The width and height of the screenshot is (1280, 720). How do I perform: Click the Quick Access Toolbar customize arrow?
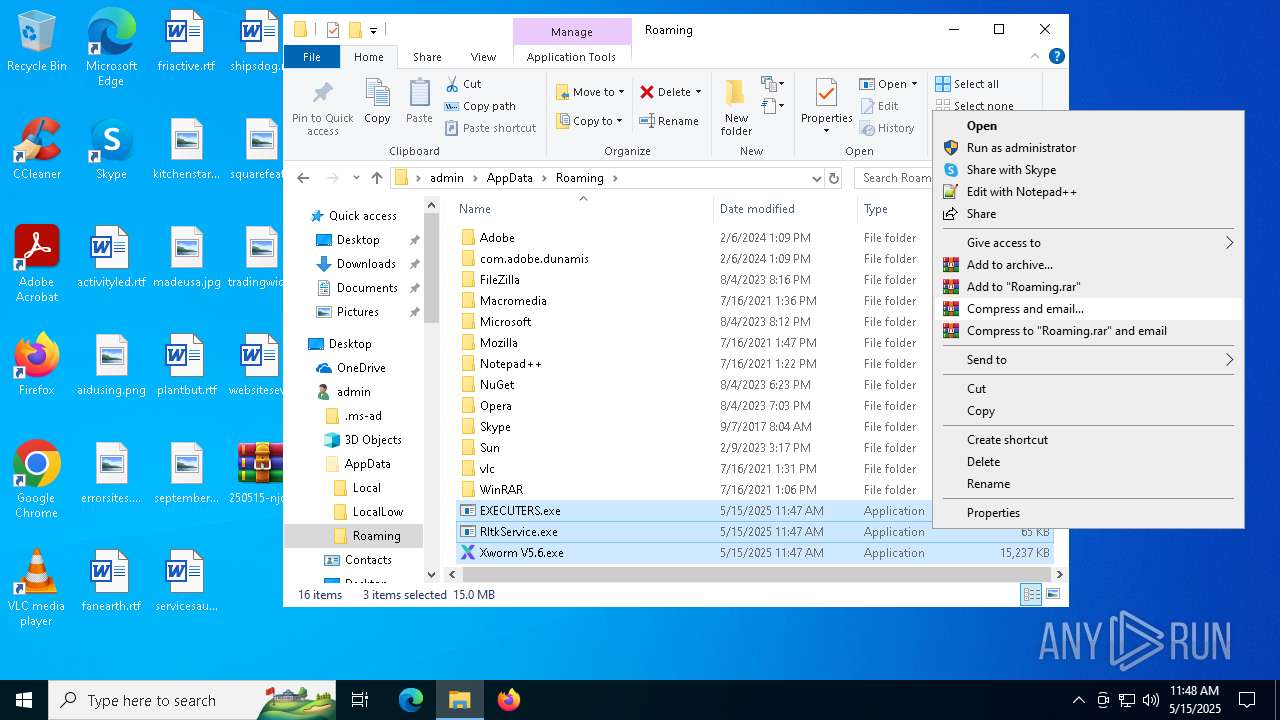pos(373,30)
